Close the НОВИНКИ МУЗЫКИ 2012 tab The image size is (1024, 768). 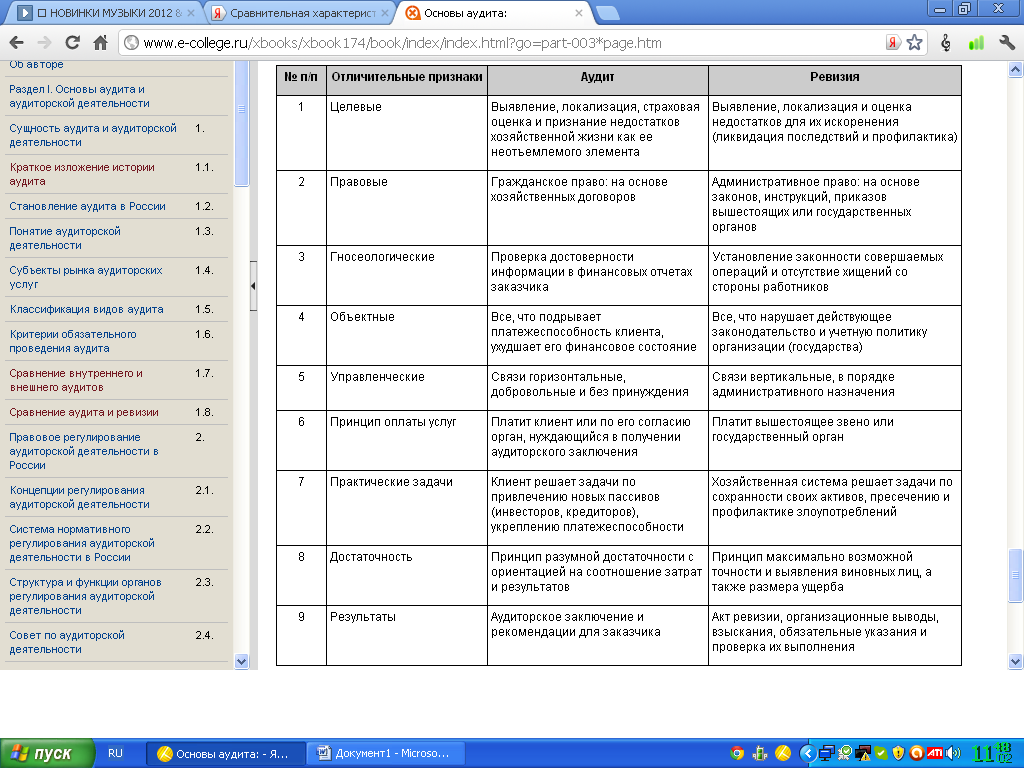[191, 12]
